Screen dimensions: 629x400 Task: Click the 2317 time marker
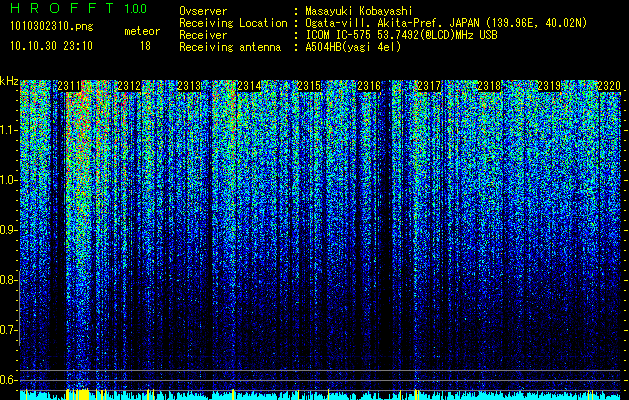click(x=429, y=86)
